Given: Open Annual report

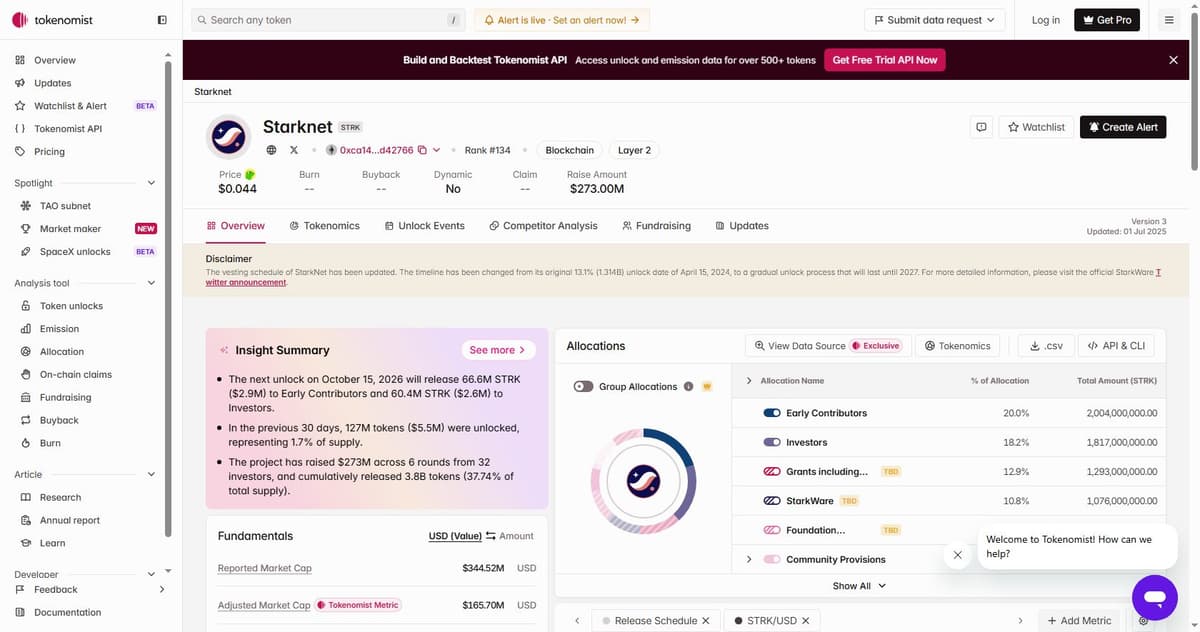Looking at the screenshot, I should 70,521.
